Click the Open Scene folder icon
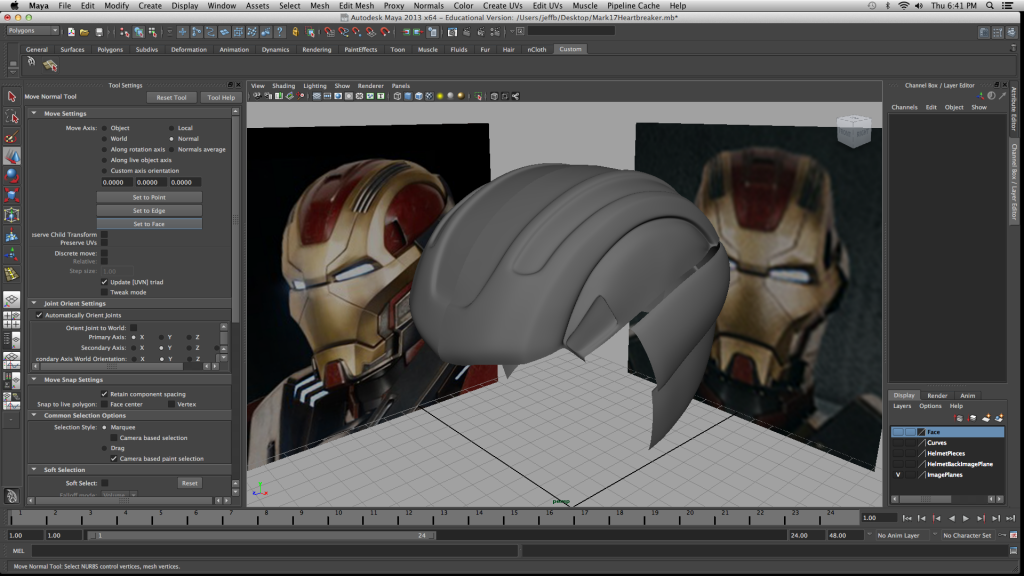 (84, 31)
